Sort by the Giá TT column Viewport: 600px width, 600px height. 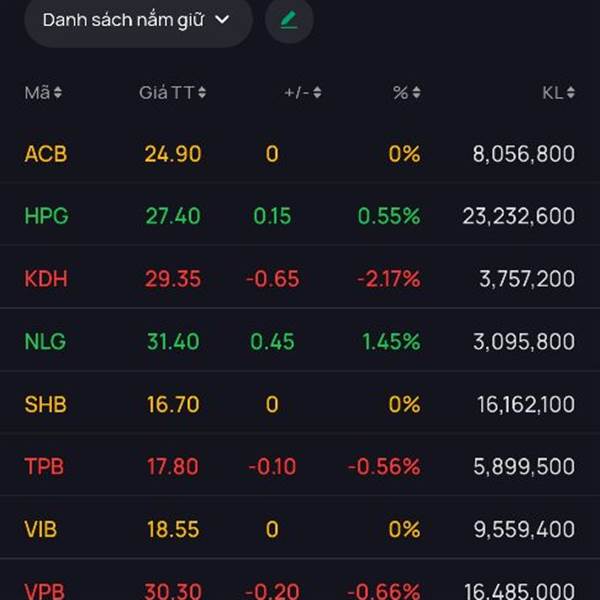point(172,93)
